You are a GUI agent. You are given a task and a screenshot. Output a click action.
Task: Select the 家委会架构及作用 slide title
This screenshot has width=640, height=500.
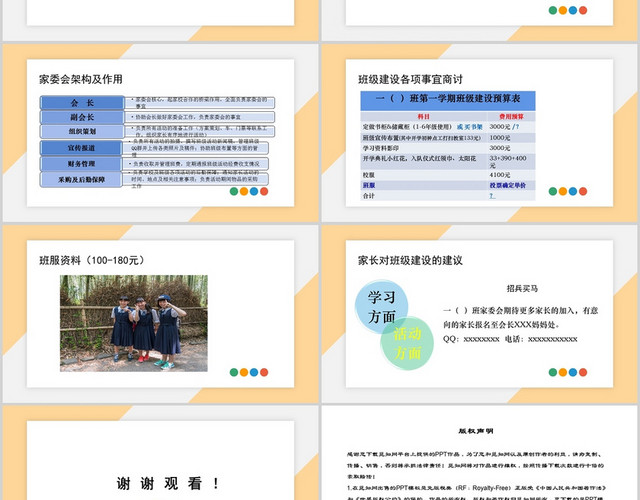pyautogui.click(x=81, y=79)
